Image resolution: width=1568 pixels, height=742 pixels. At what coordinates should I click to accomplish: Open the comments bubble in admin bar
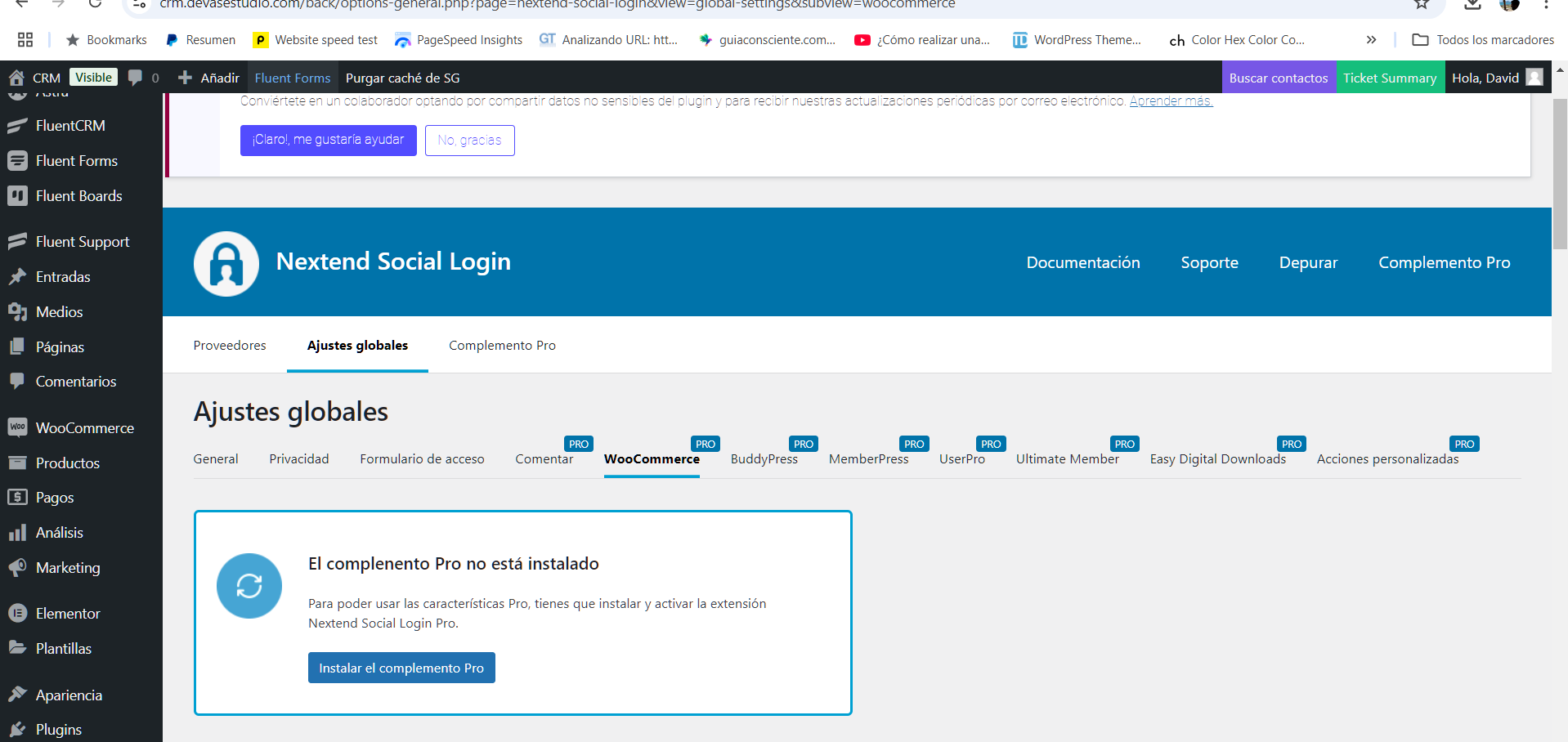(136, 78)
